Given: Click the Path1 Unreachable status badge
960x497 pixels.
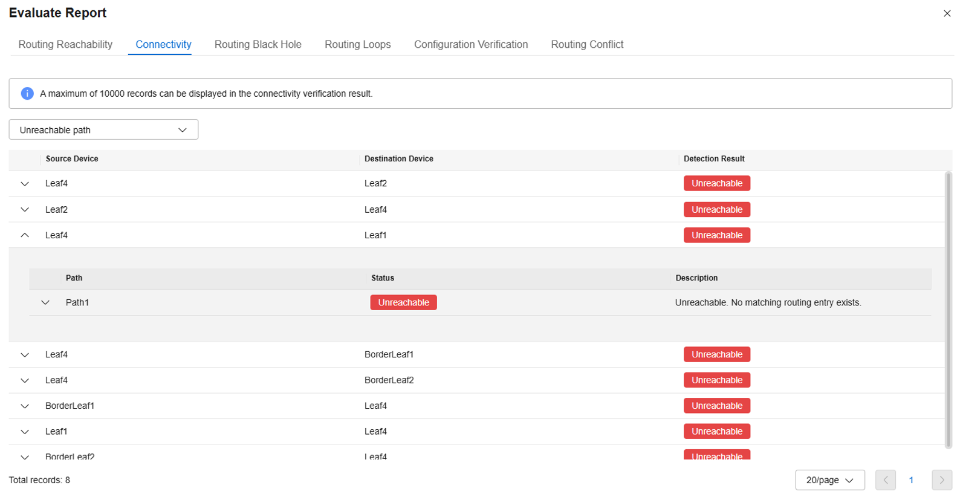Looking at the screenshot, I should pos(403,302).
